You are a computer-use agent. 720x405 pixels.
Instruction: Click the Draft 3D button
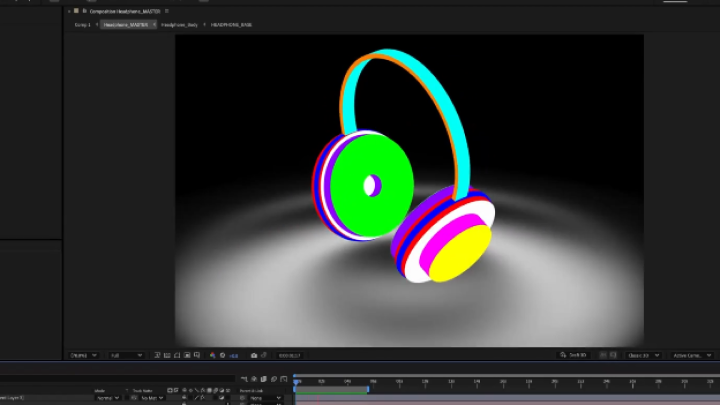575,355
